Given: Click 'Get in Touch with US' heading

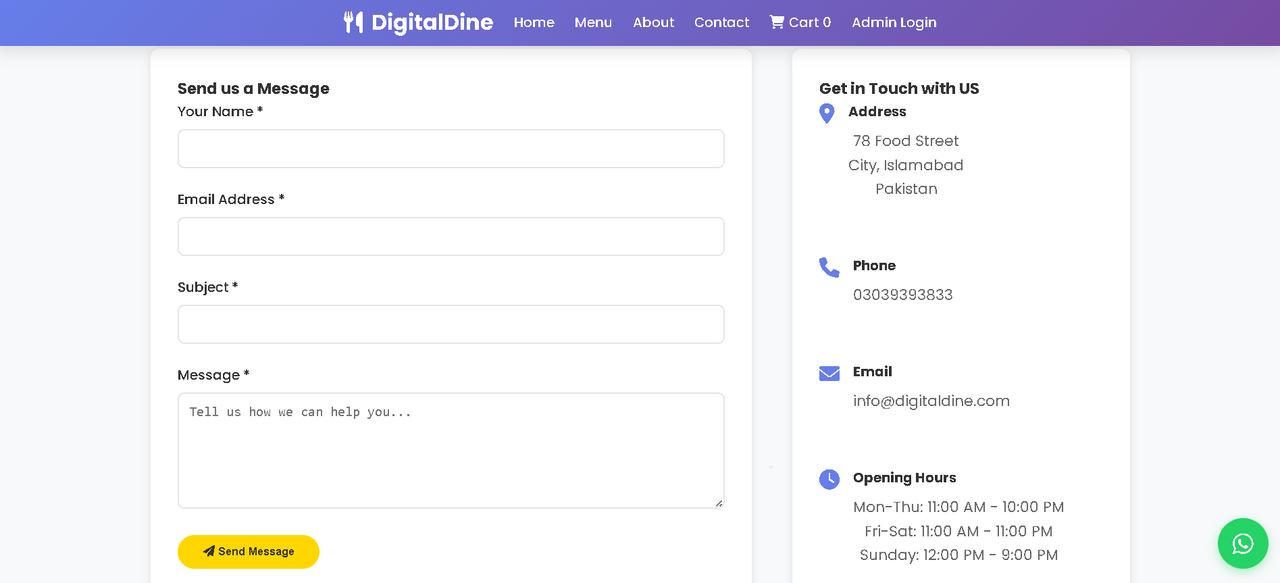Looking at the screenshot, I should tap(899, 88).
